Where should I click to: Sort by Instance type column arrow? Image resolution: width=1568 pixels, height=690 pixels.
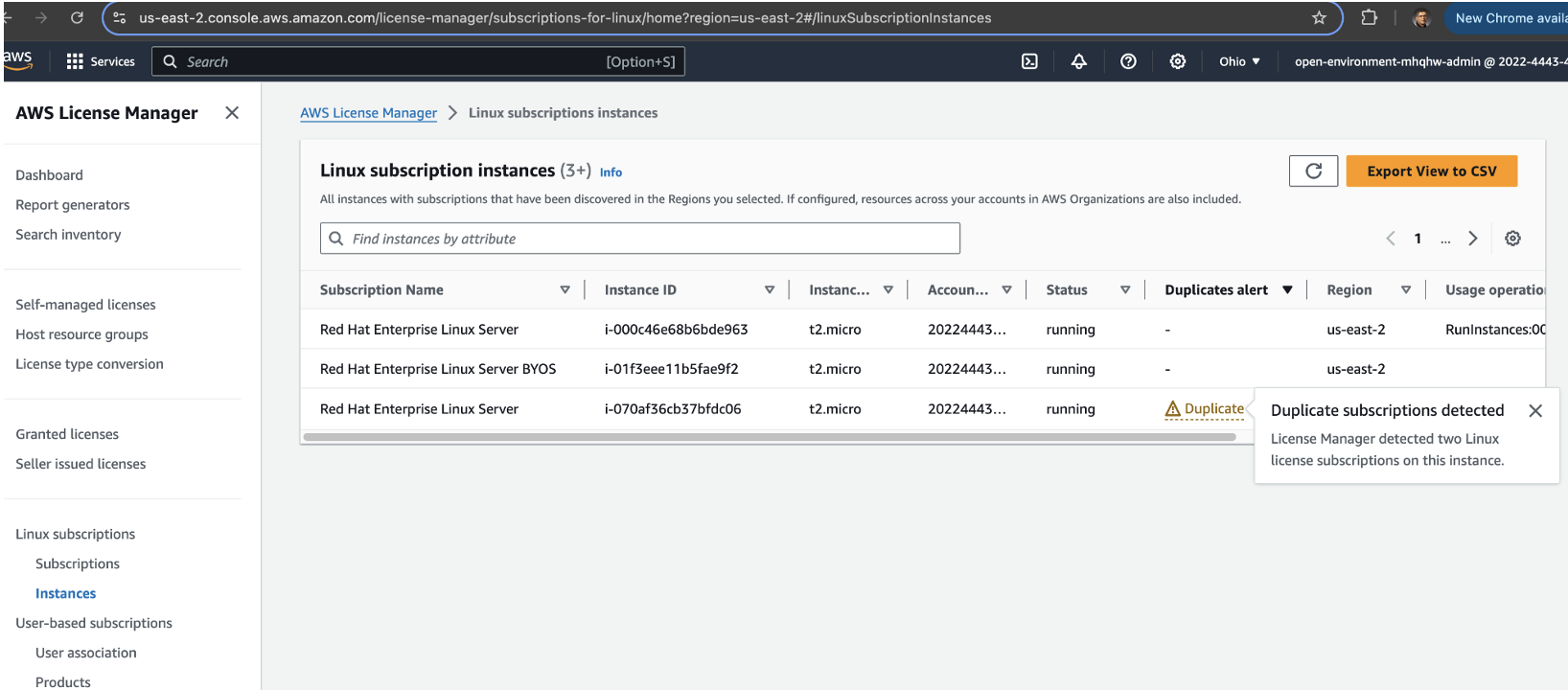click(888, 289)
